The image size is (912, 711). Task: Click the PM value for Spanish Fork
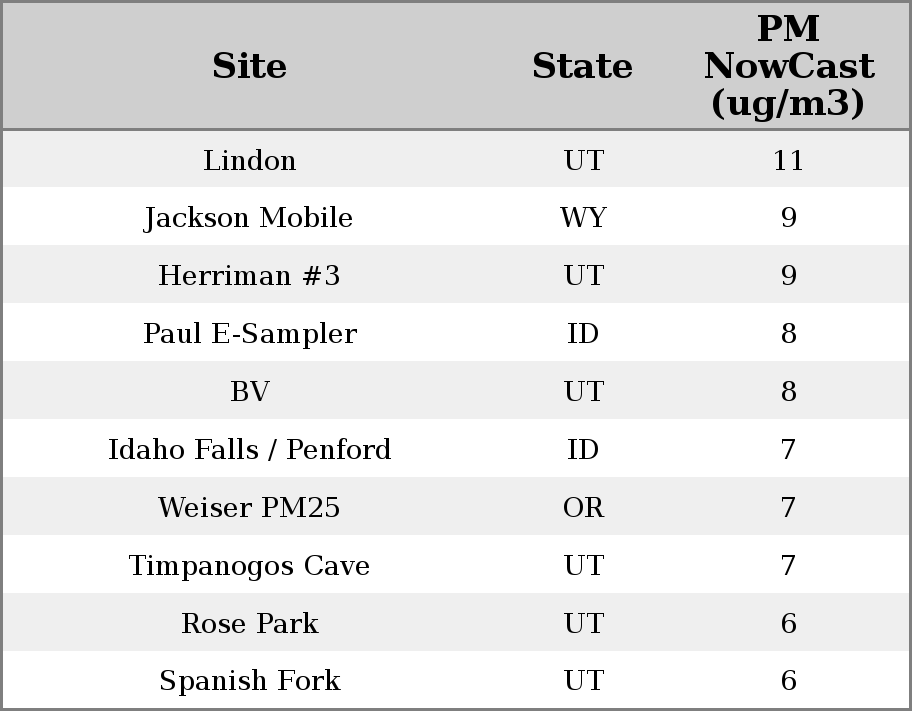click(788, 681)
